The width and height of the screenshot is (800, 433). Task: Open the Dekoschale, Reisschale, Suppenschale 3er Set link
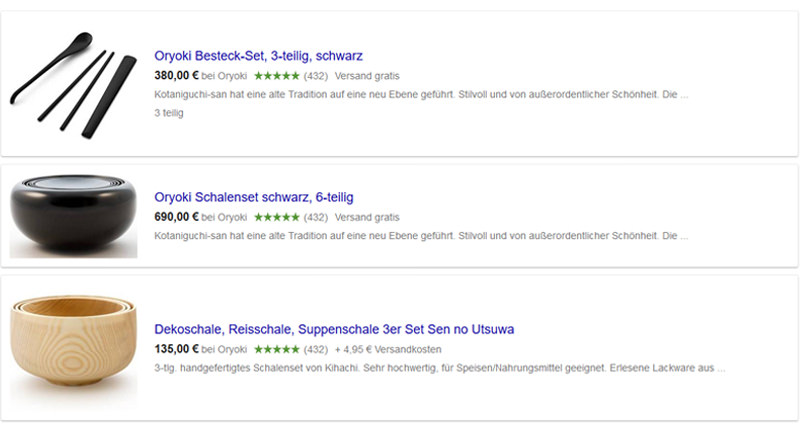pyautogui.click(x=334, y=329)
